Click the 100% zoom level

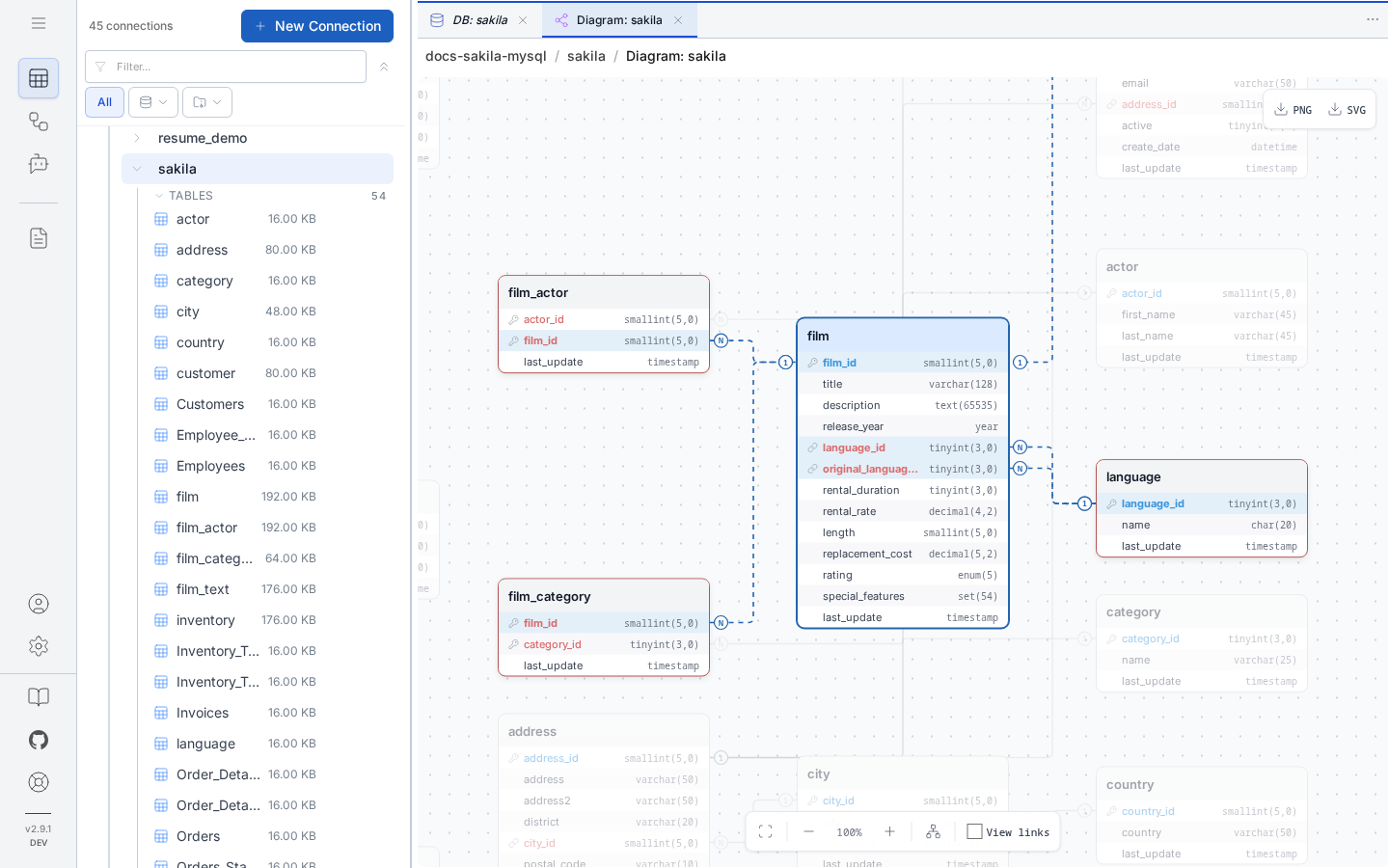click(x=850, y=832)
